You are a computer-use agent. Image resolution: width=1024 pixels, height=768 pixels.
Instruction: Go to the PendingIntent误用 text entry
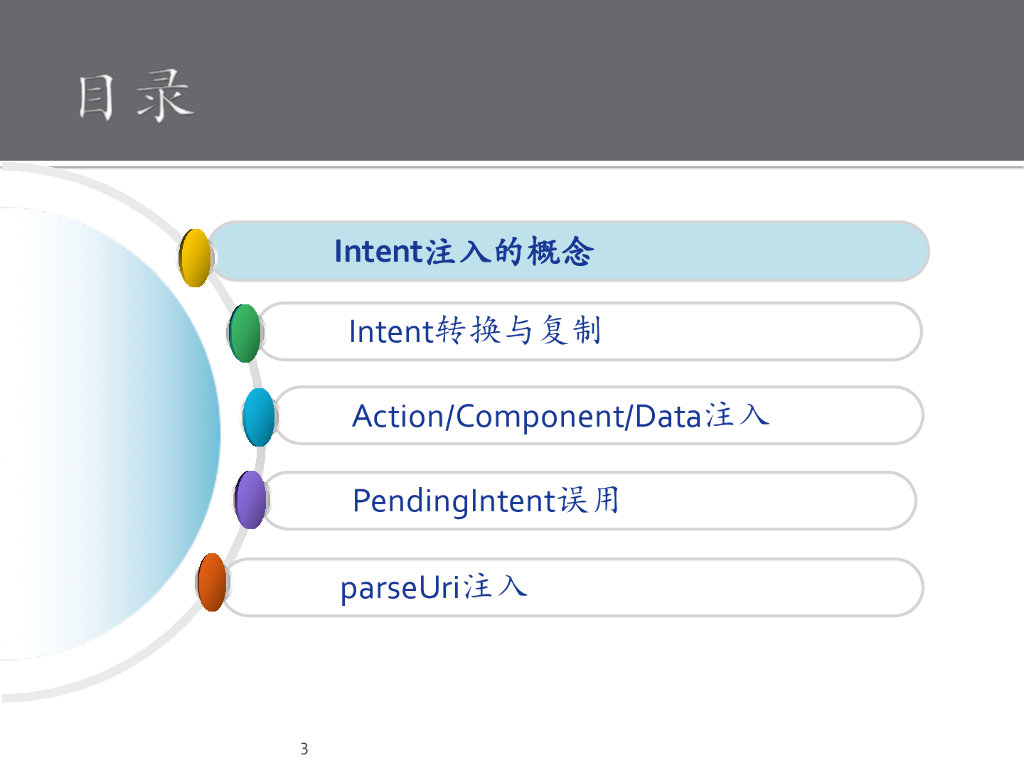(486, 500)
